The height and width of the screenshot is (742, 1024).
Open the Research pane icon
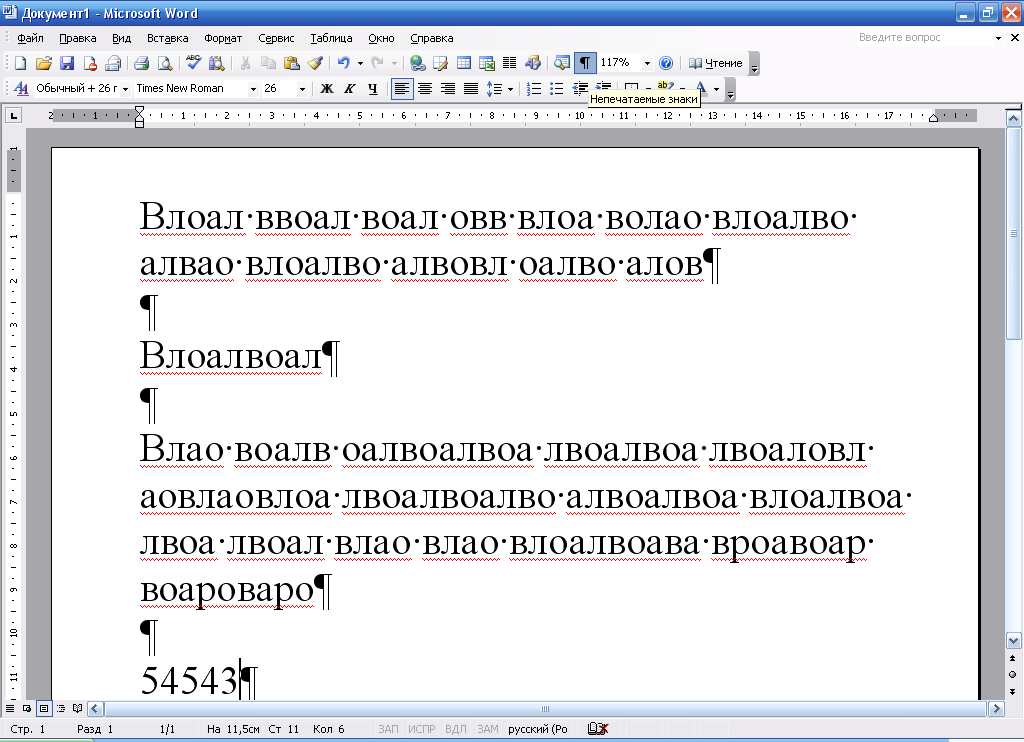(x=216, y=63)
